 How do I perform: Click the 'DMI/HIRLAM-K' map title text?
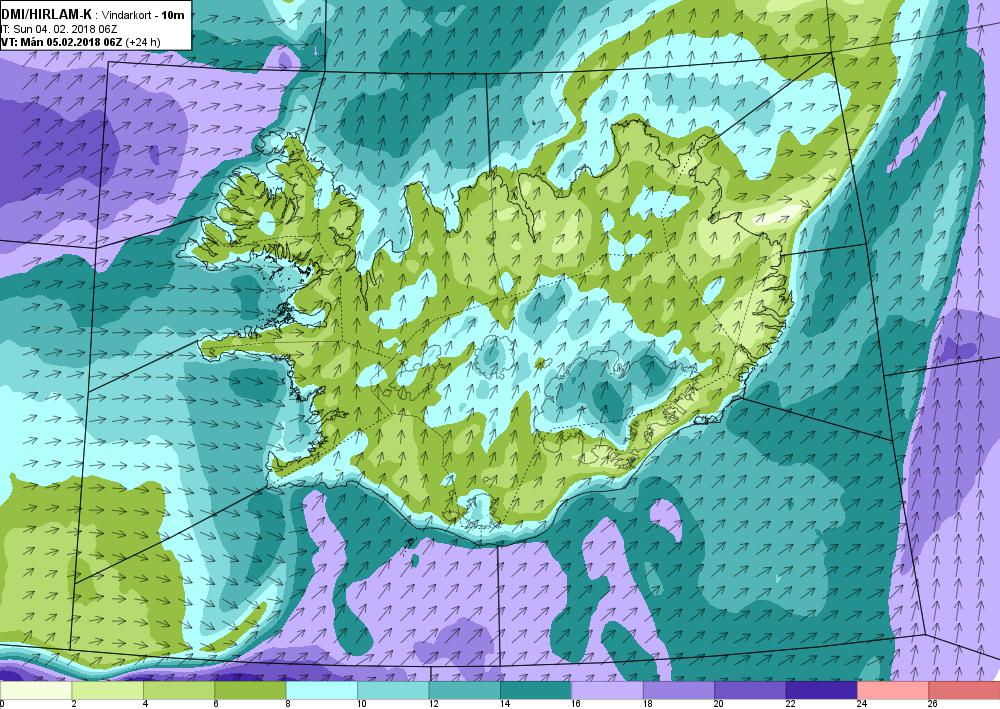point(47,15)
